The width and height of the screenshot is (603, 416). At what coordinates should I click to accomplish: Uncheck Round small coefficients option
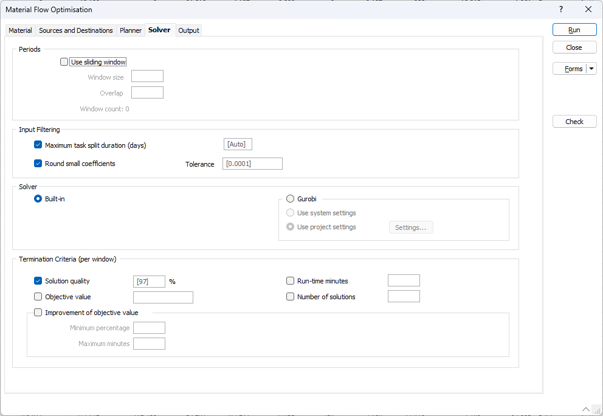click(x=38, y=163)
